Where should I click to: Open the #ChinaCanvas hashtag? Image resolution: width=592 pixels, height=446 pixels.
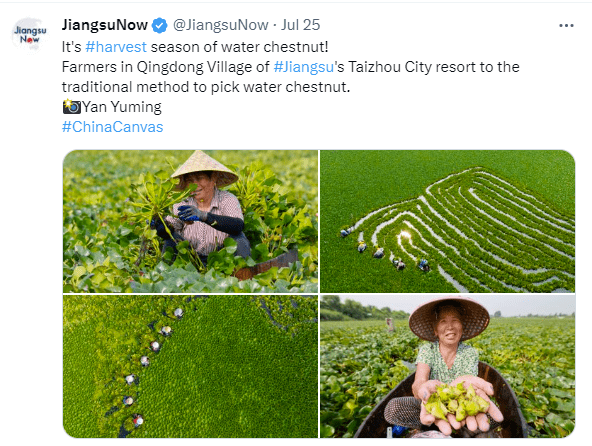[x=113, y=127]
